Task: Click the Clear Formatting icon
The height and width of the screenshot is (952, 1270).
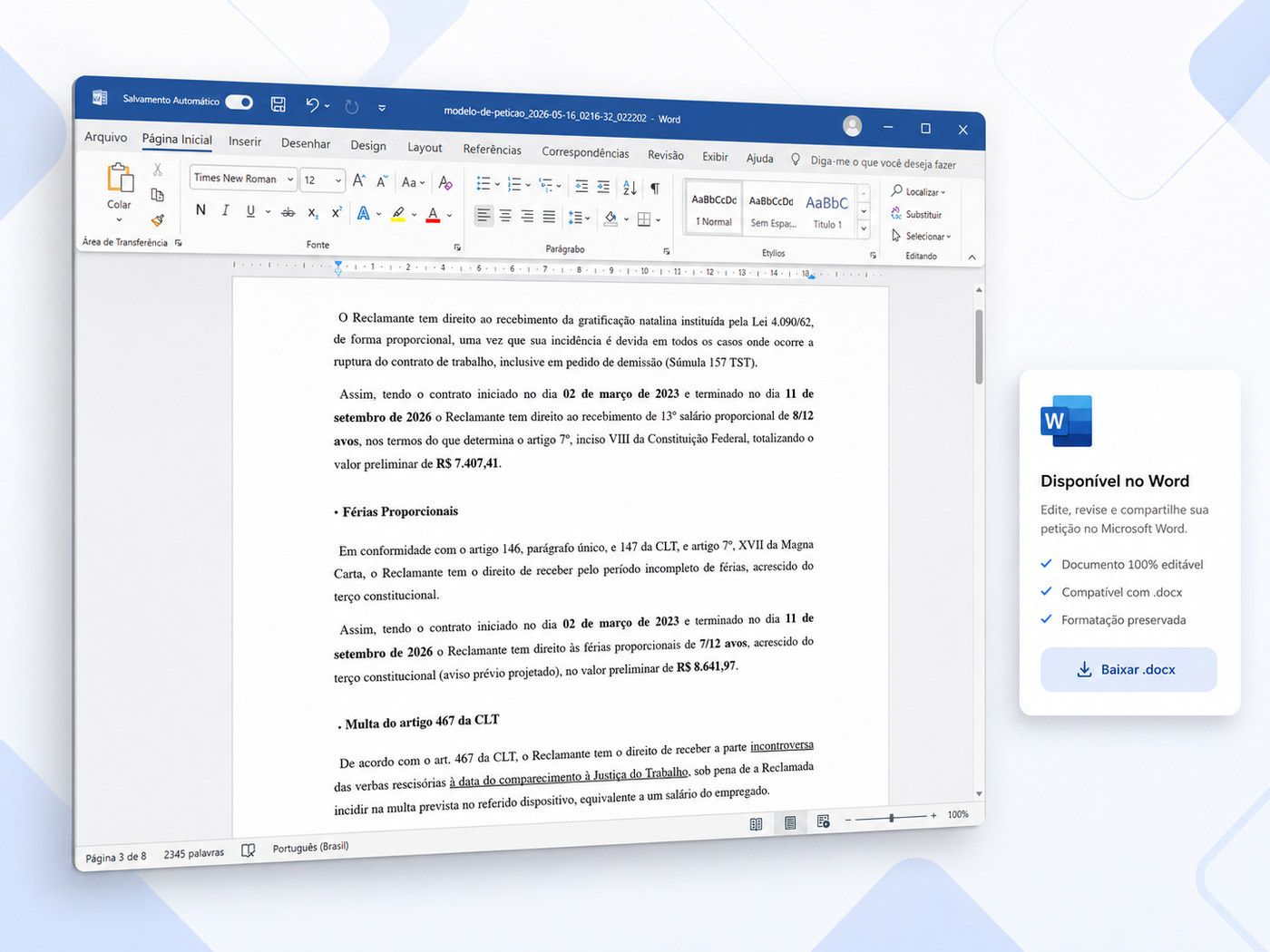Action: tap(445, 183)
